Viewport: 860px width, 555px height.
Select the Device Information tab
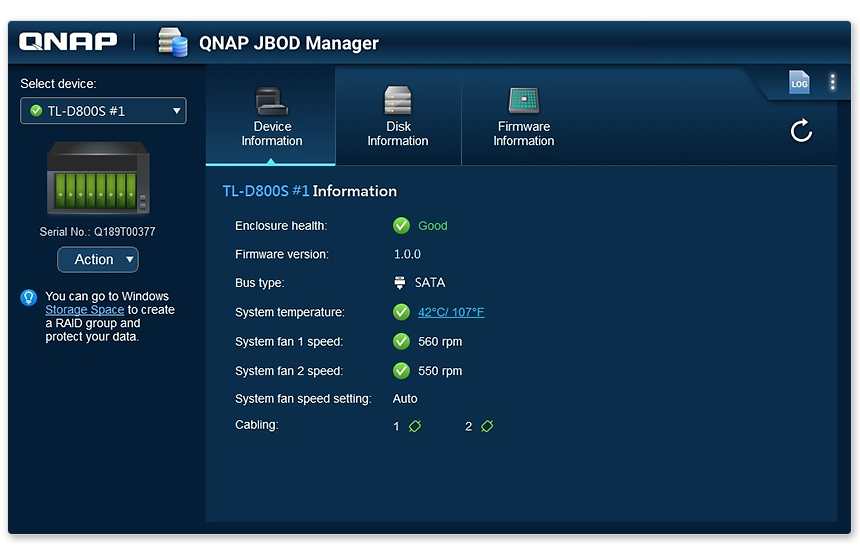tap(271, 117)
